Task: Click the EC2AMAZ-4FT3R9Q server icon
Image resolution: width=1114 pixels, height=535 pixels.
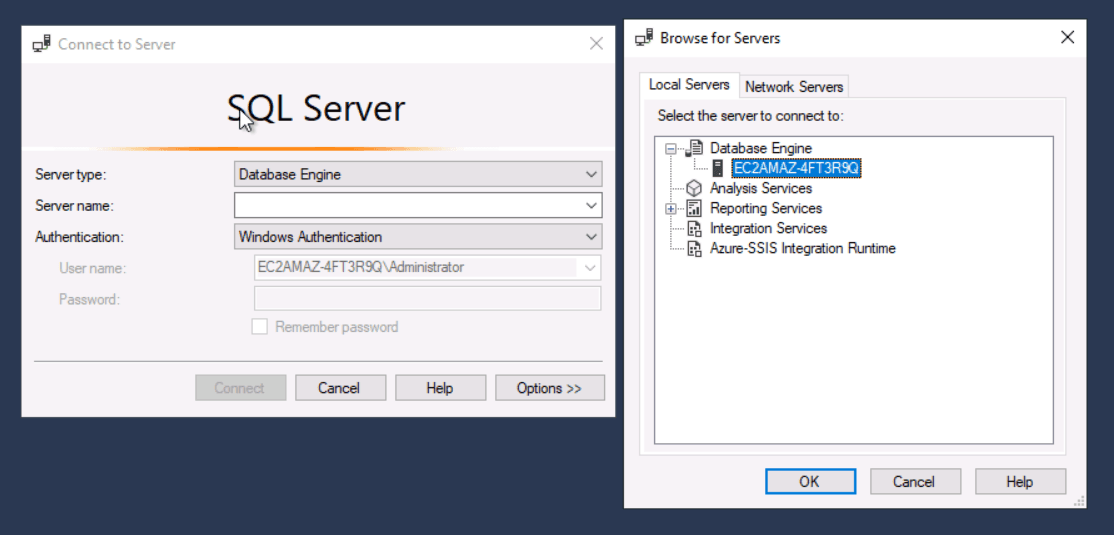Action: (718, 168)
